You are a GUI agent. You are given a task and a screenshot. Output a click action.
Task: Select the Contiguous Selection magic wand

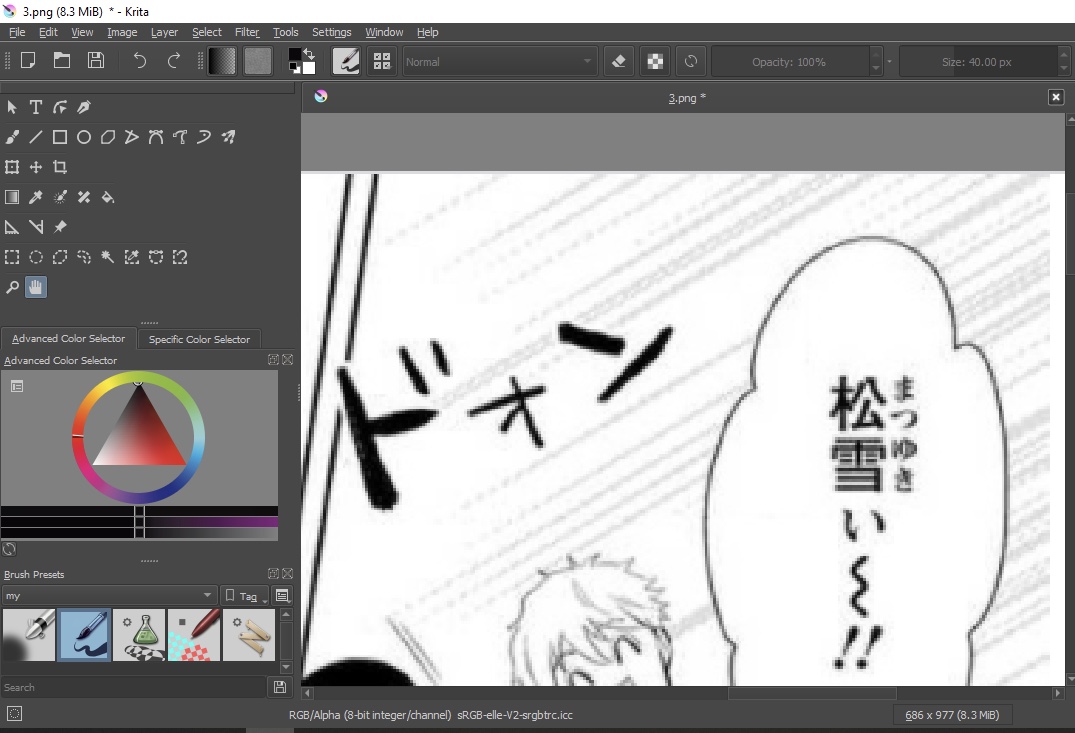[108, 257]
